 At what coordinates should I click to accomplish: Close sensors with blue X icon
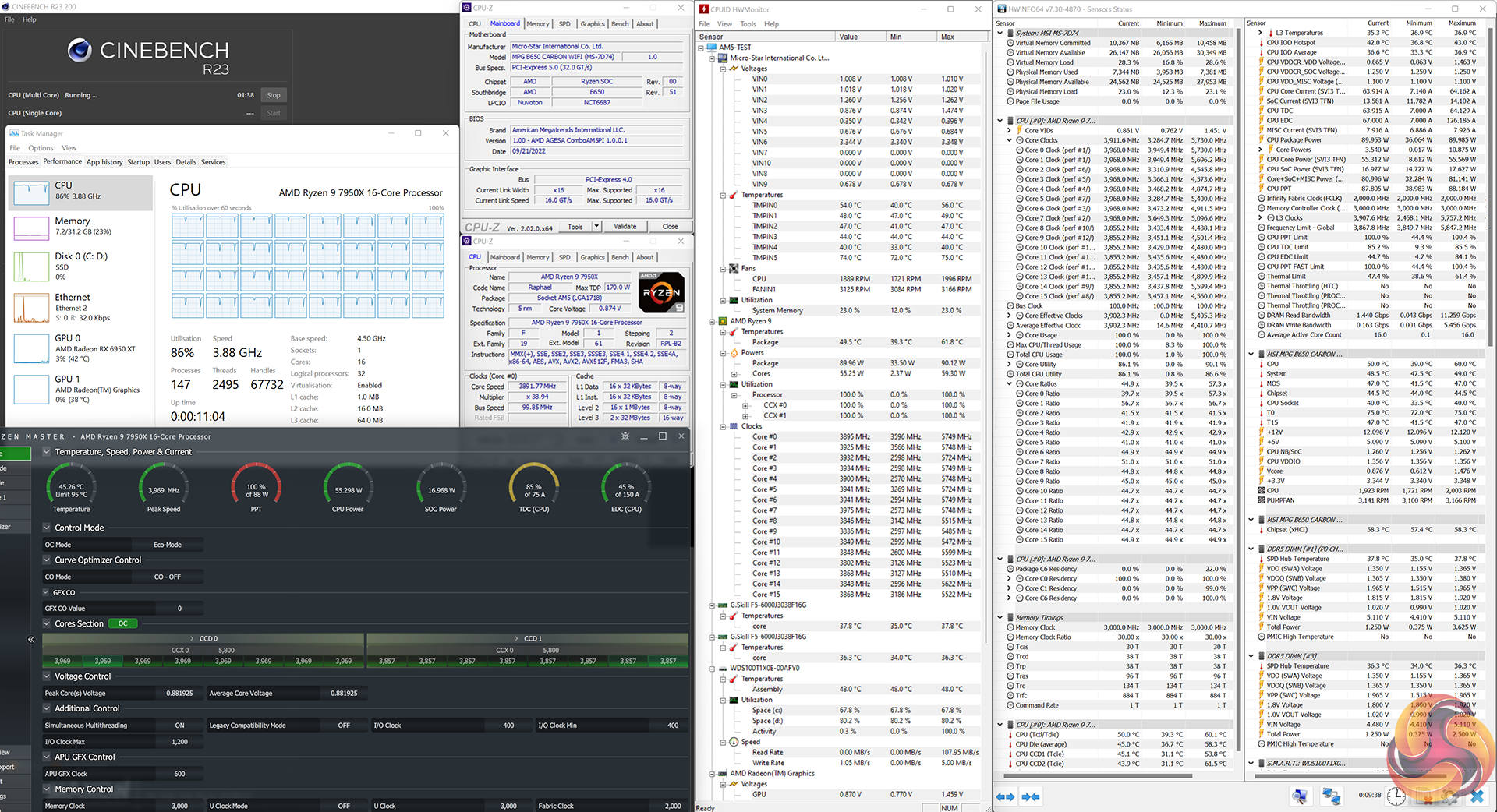[1477, 796]
